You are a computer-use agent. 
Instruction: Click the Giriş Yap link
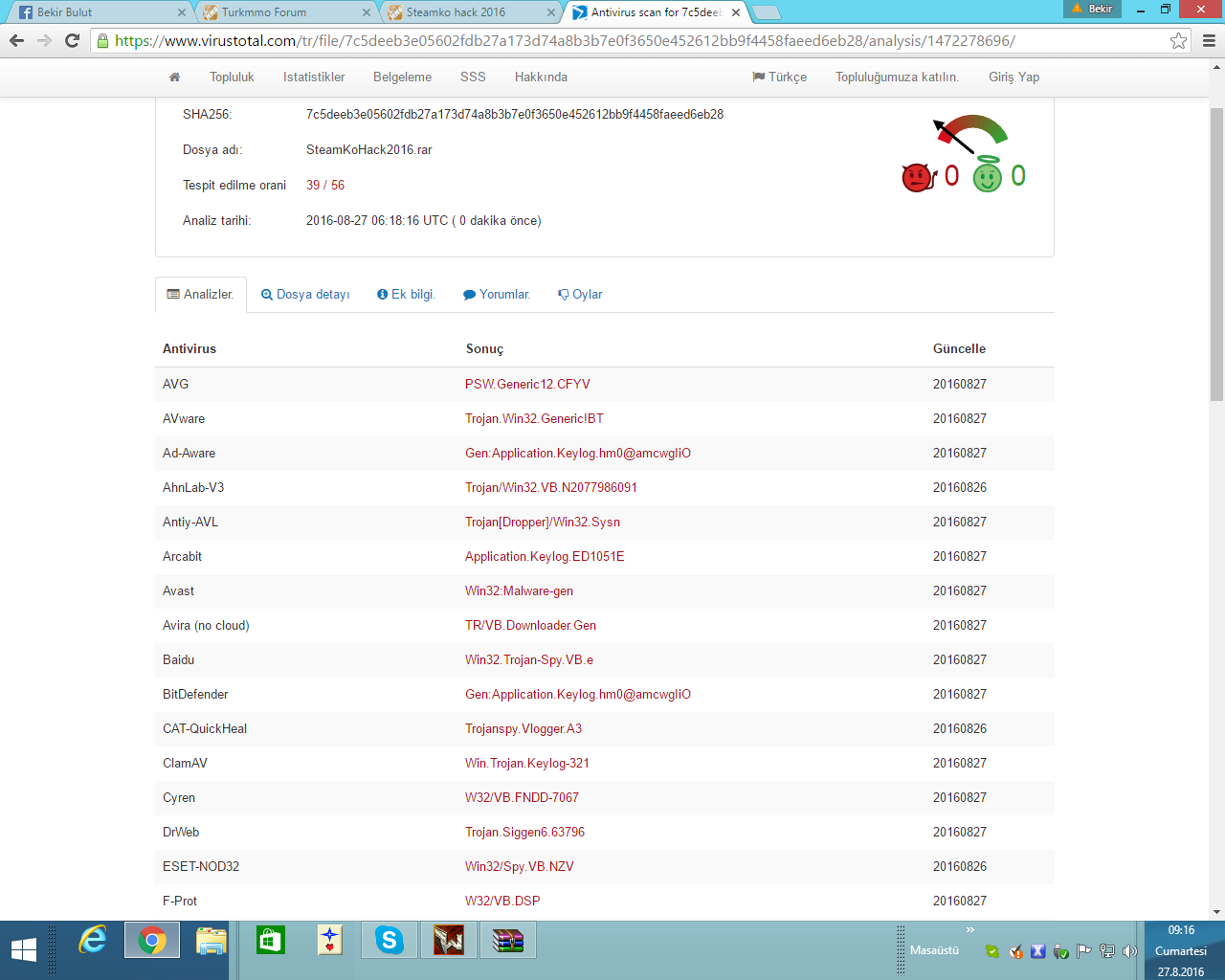[1013, 78]
